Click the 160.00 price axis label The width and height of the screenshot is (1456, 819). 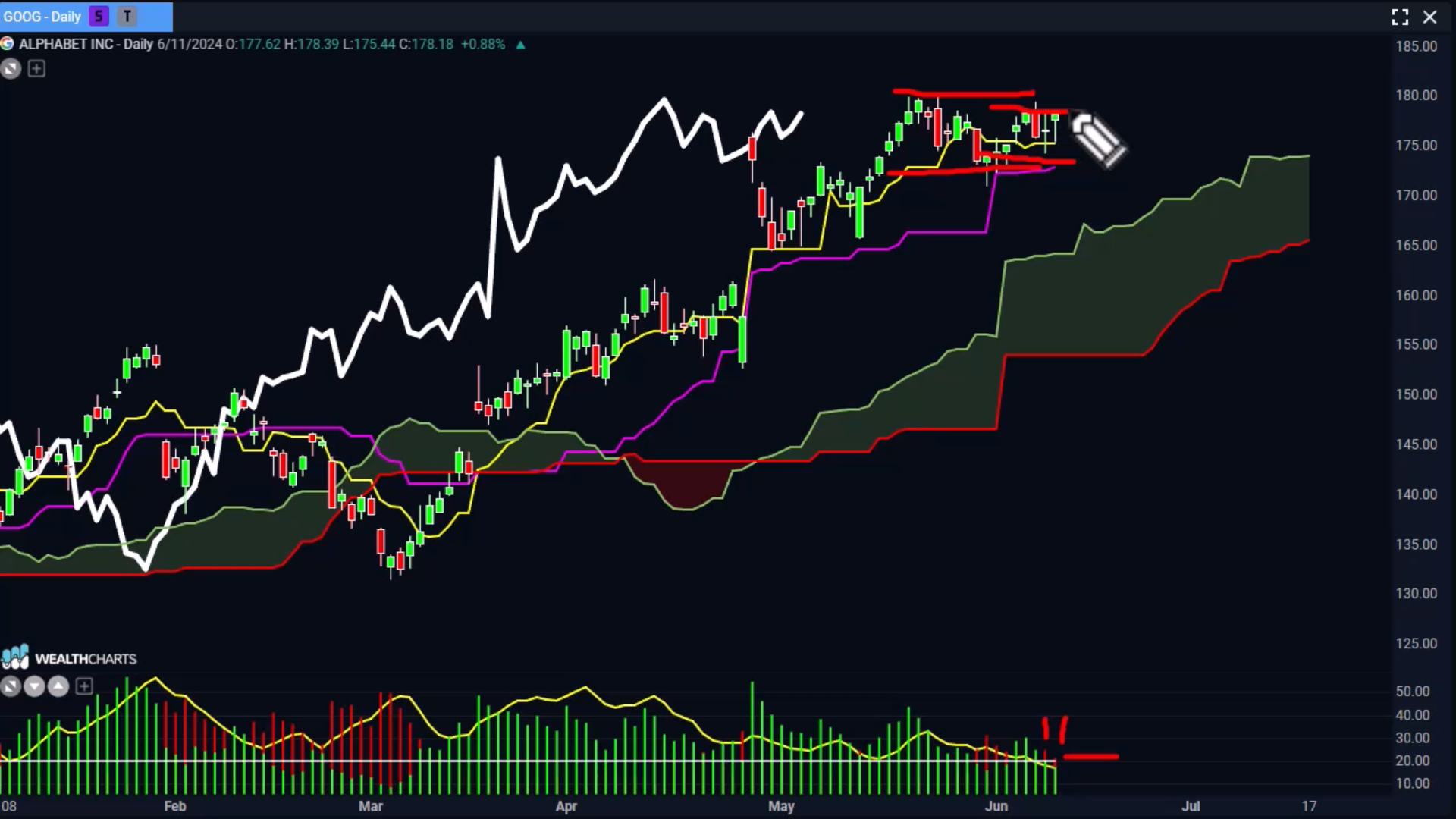click(1416, 296)
